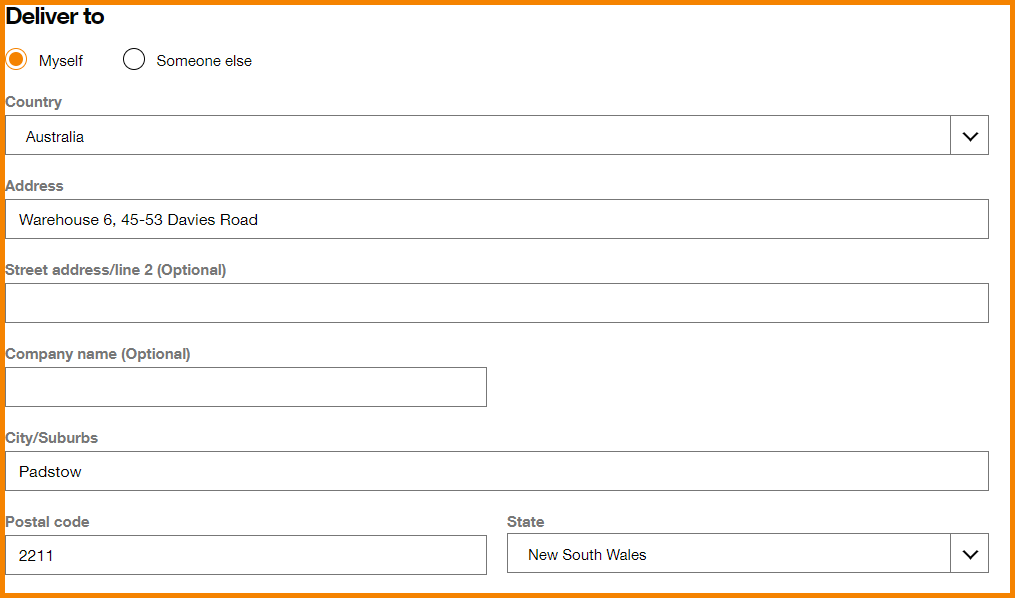Viewport: 1015px width, 598px height.
Task: Click the "Country" field label
Action: click(34, 102)
